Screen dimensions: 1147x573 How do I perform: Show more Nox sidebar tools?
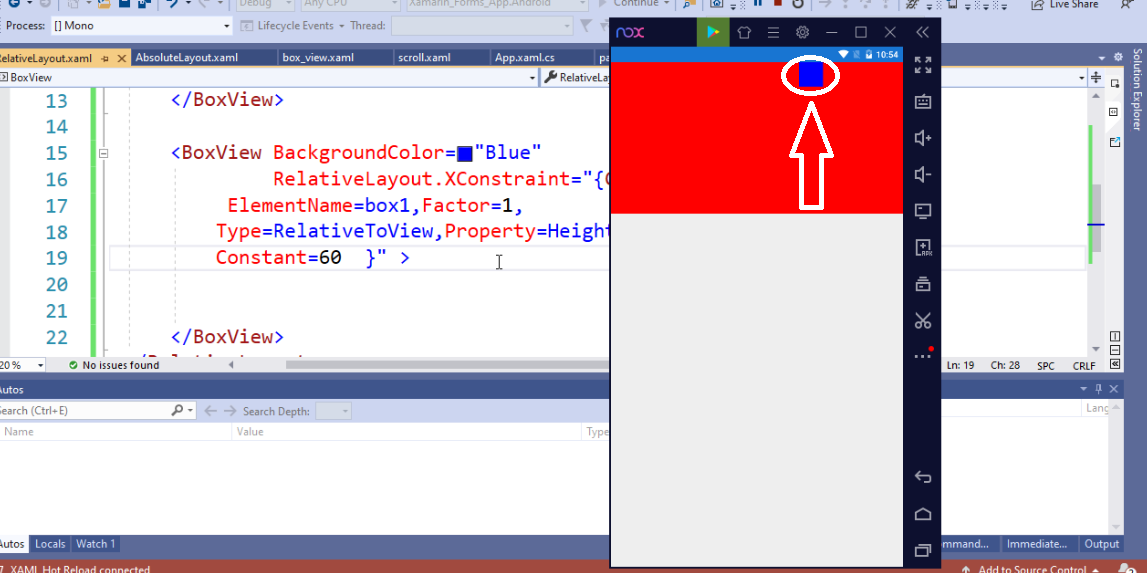click(x=923, y=356)
